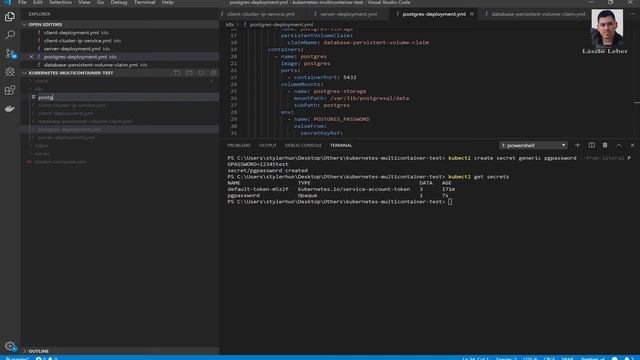Switch to the server-deployment.yml editor tab
Image resolution: width=640 pixels, height=360 pixels.
(349, 14)
